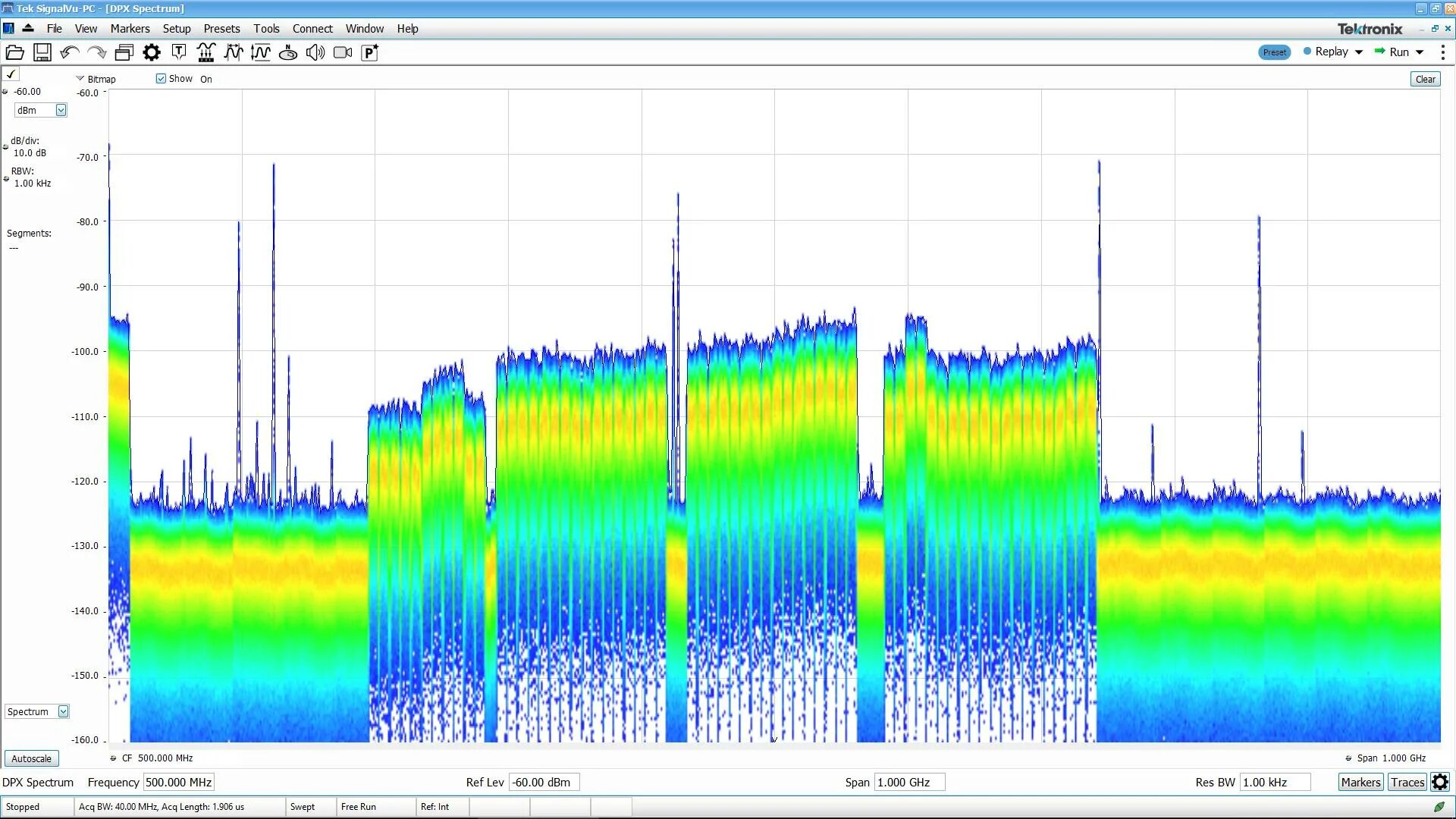Image resolution: width=1456 pixels, height=819 pixels.
Task: Open the Markers menu
Action: [130, 29]
